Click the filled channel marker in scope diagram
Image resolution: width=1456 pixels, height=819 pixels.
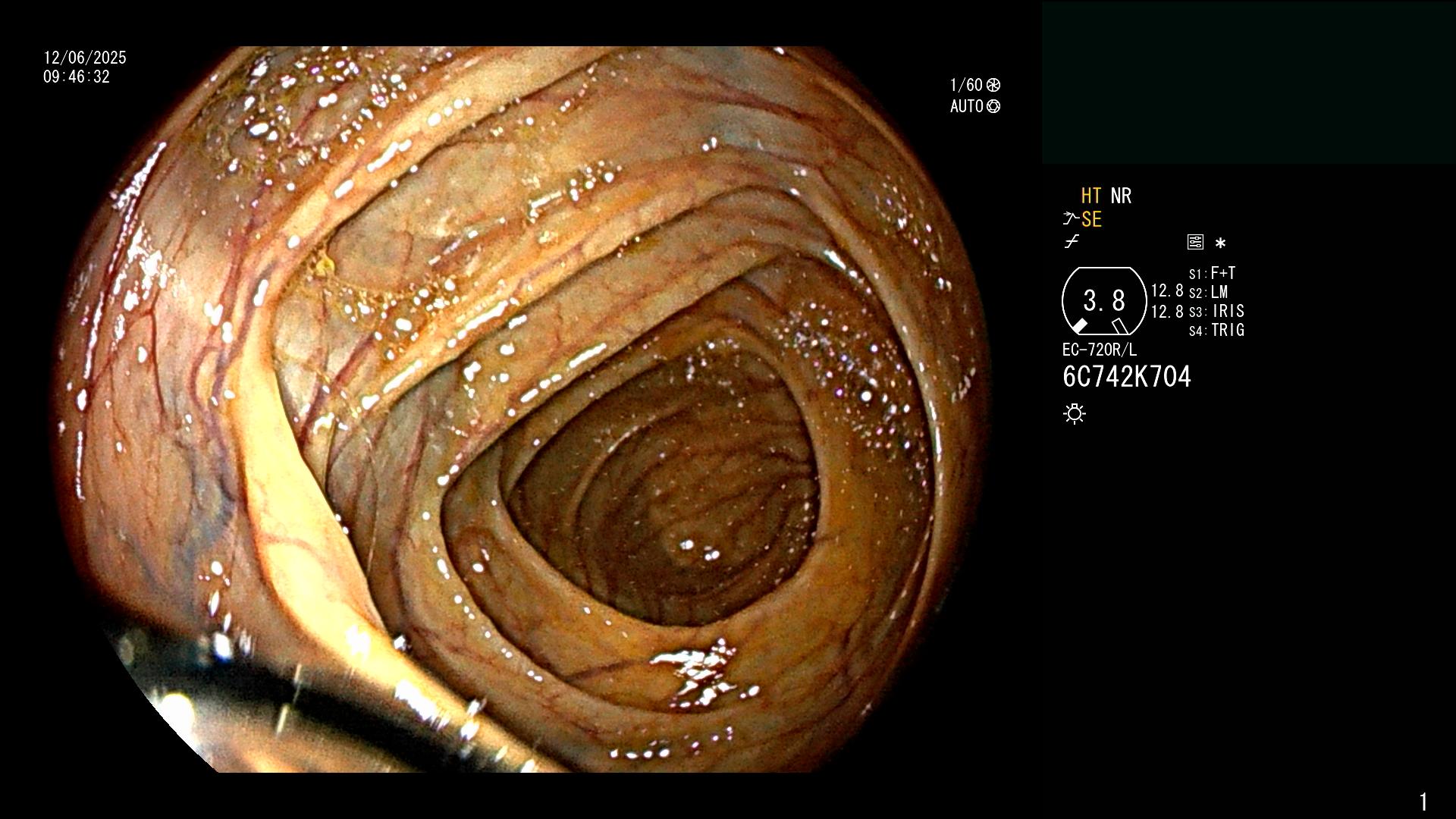click(1079, 326)
